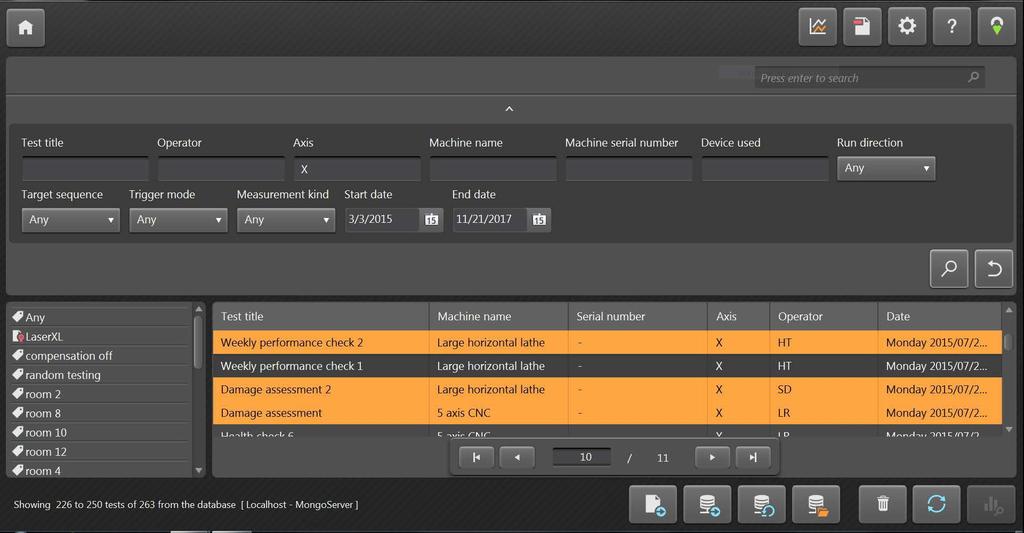Open Run direction dropdown

[886, 169]
